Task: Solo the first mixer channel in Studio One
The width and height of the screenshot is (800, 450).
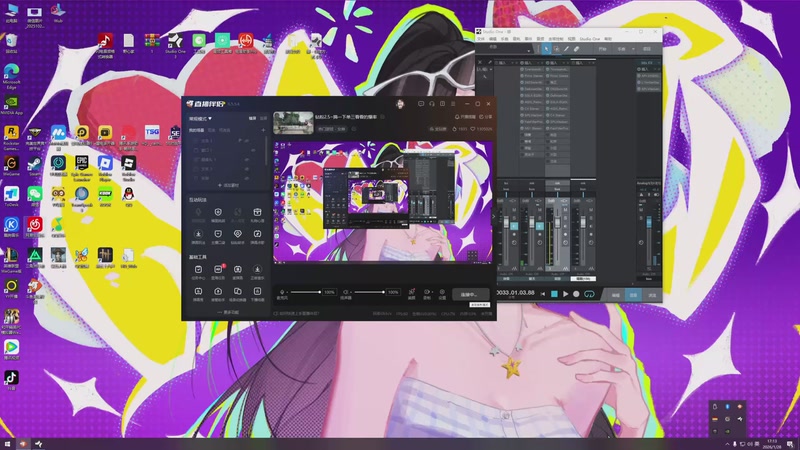Action: pyautogui.click(x=514, y=218)
